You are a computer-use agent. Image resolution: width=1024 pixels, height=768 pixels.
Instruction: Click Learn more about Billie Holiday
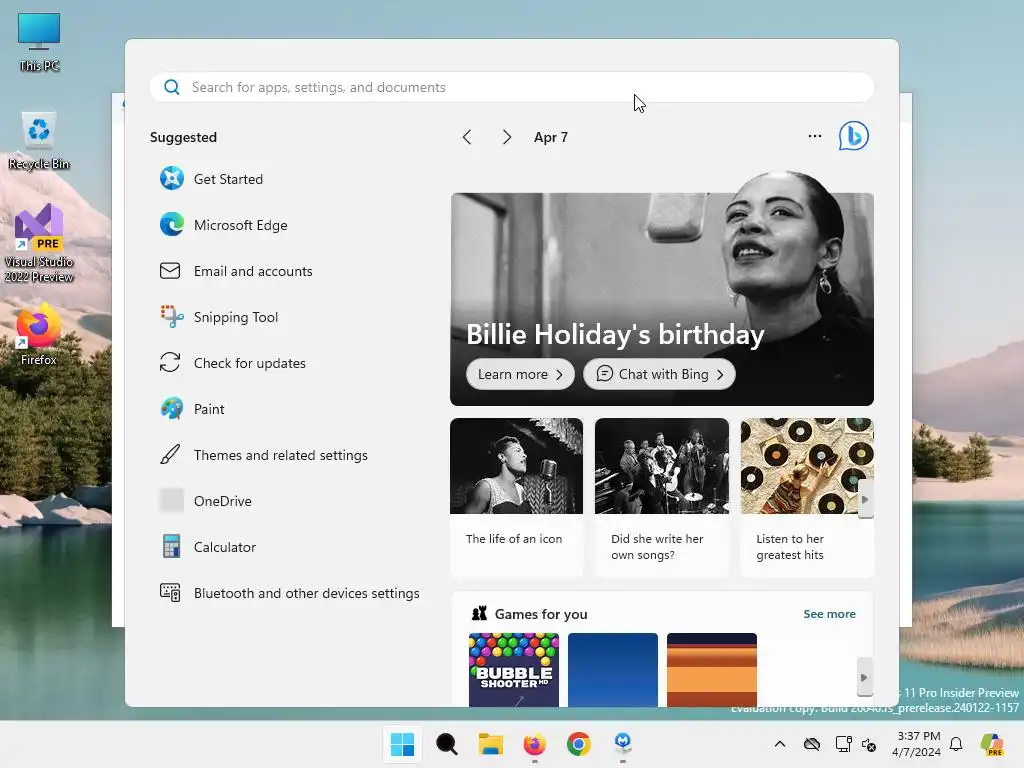(x=520, y=374)
